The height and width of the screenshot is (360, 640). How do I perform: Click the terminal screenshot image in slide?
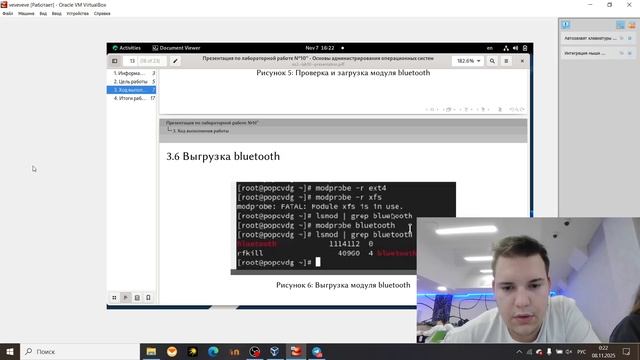(343, 228)
